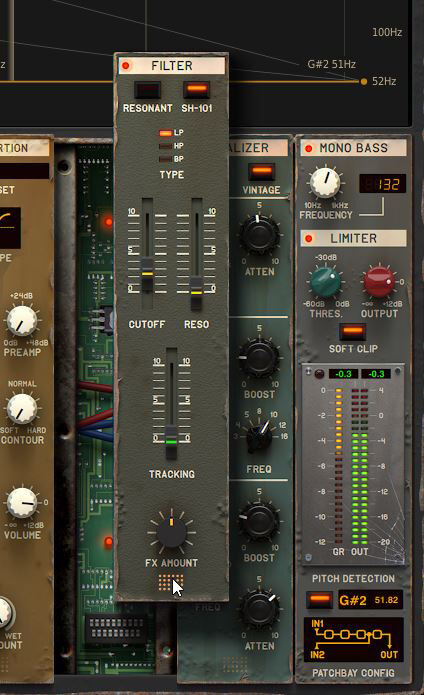Click the right -0.3 peak readout
The width and height of the screenshot is (424, 695).
(376, 374)
